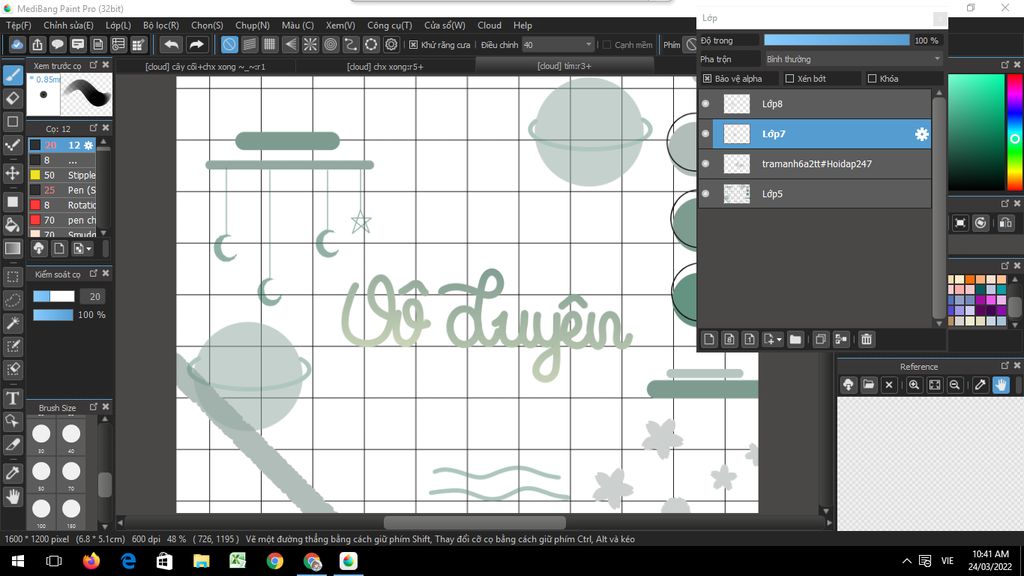Click the Undo arrow
1024x576 pixels.
[171, 44]
